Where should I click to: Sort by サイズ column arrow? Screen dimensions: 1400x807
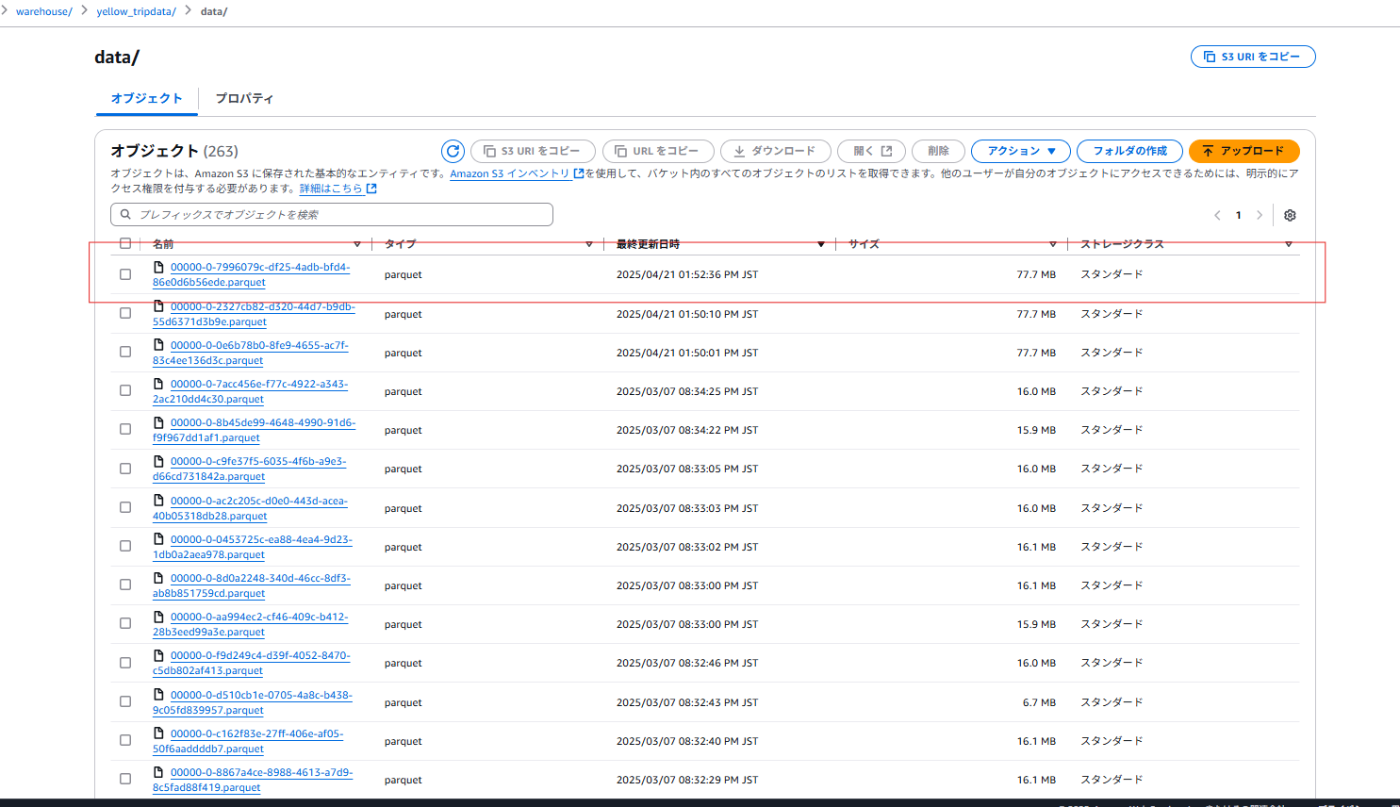coord(1053,245)
